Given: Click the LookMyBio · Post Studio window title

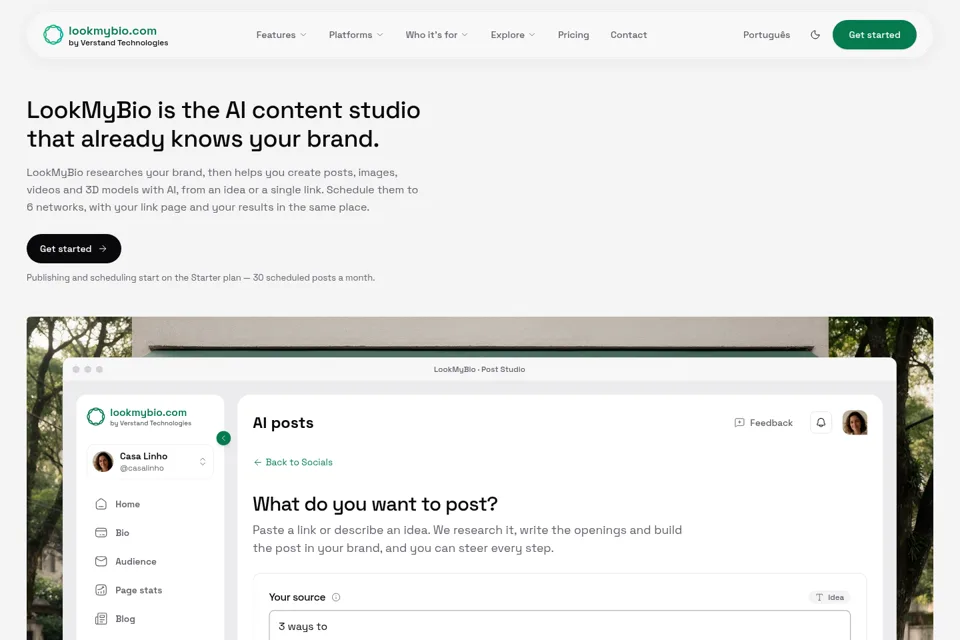Looking at the screenshot, I should [x=479, y=369].
